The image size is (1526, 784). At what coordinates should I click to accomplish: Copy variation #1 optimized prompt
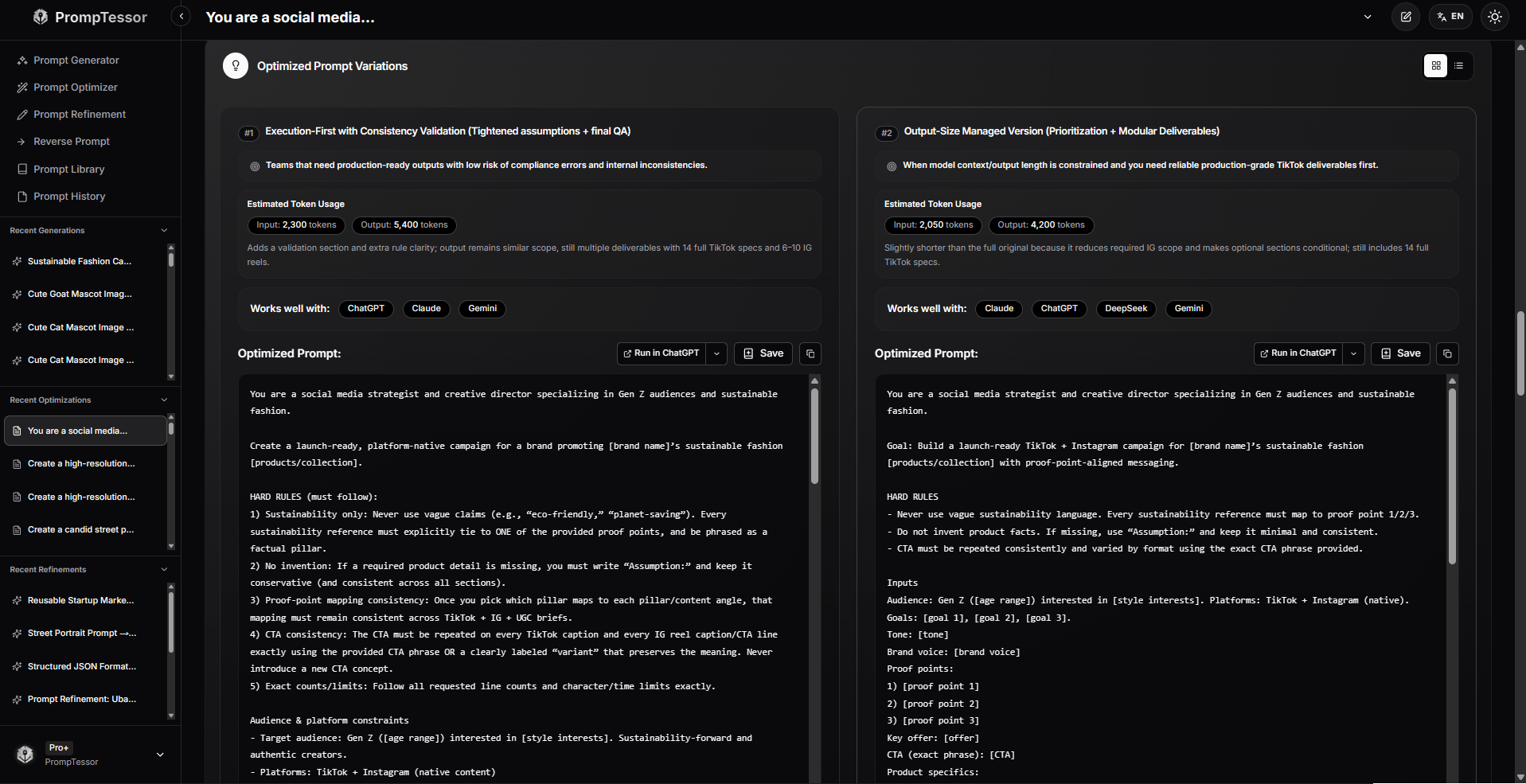click(x=810, y=353)
